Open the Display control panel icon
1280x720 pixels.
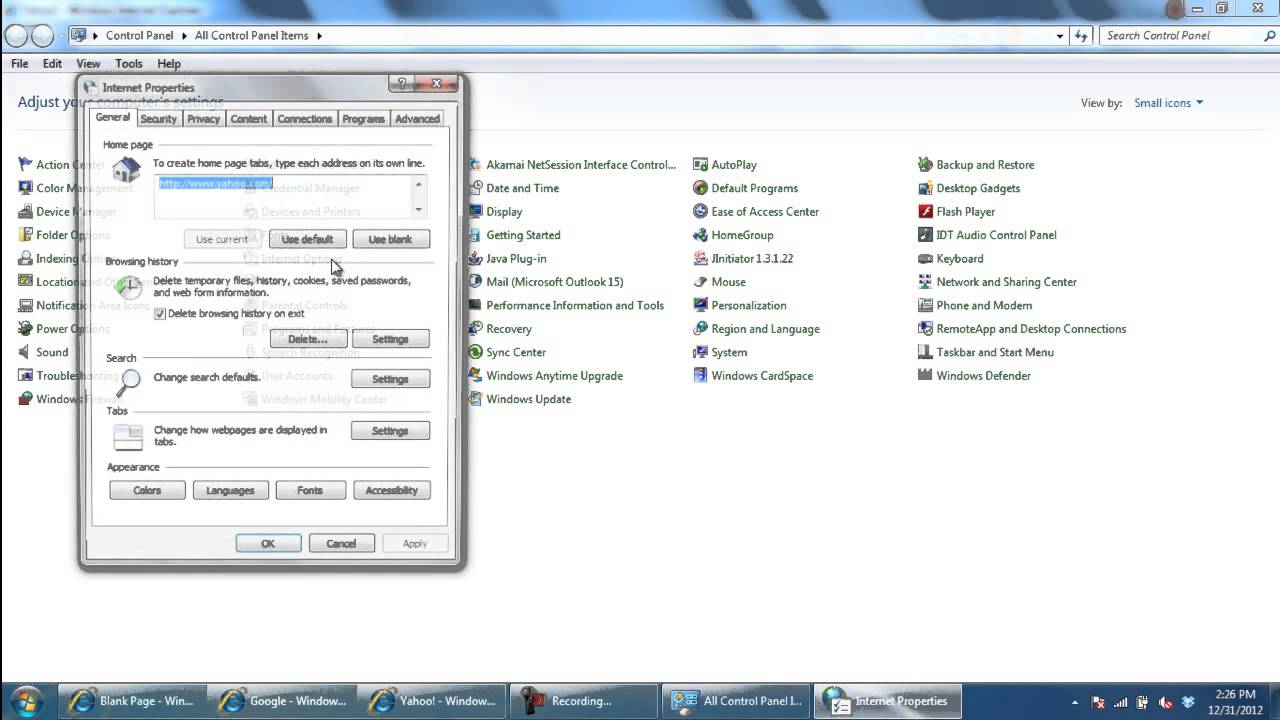click(496, 212)
